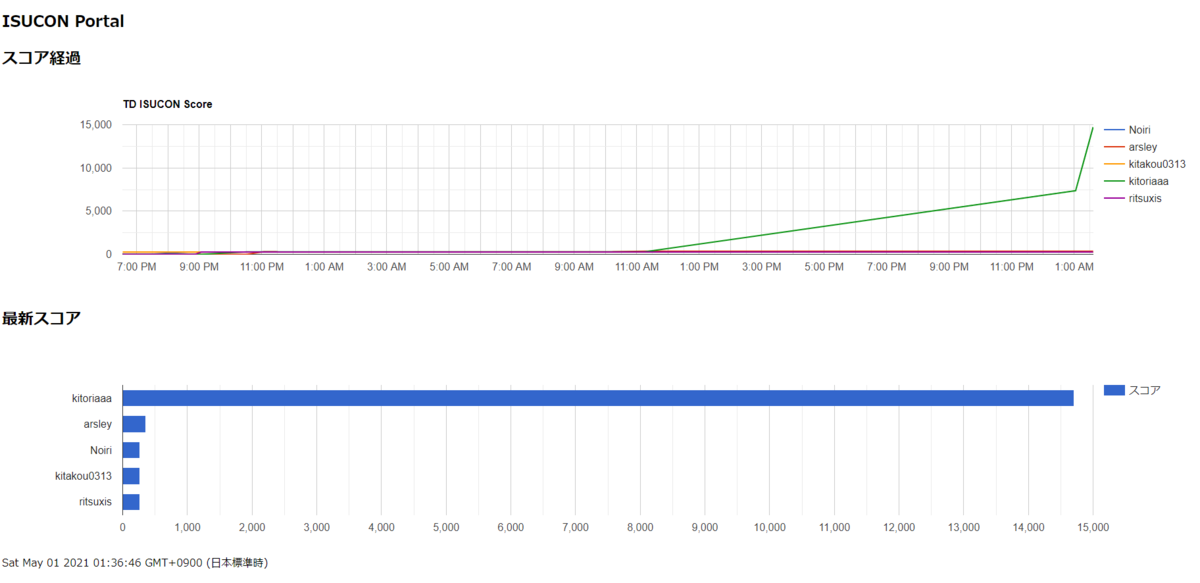
Task: Click the purple ritsuxis legend line swatch
Action: click(x=1113, y=198)
